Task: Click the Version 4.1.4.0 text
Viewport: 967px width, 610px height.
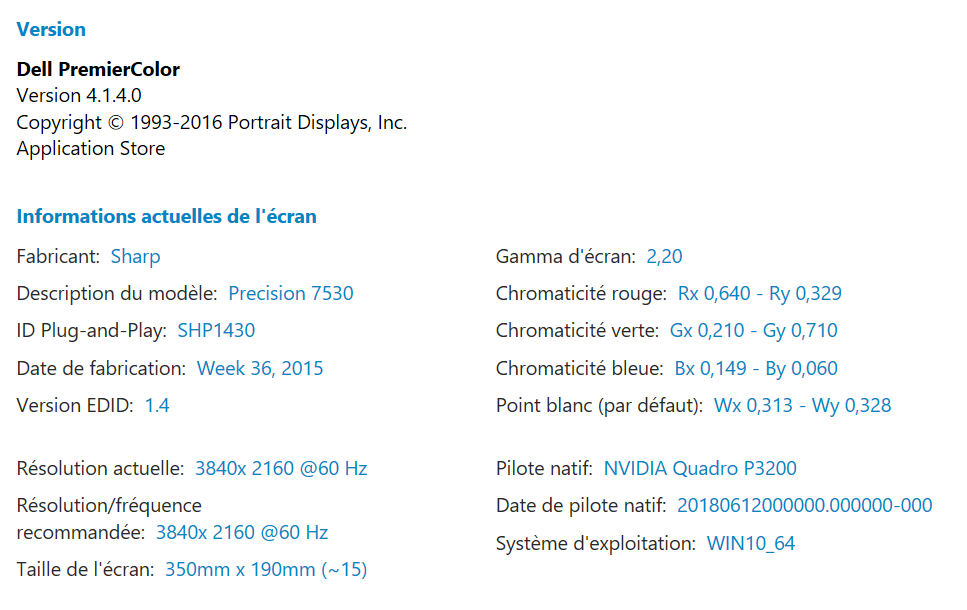Action: click(x=79, y=95)
